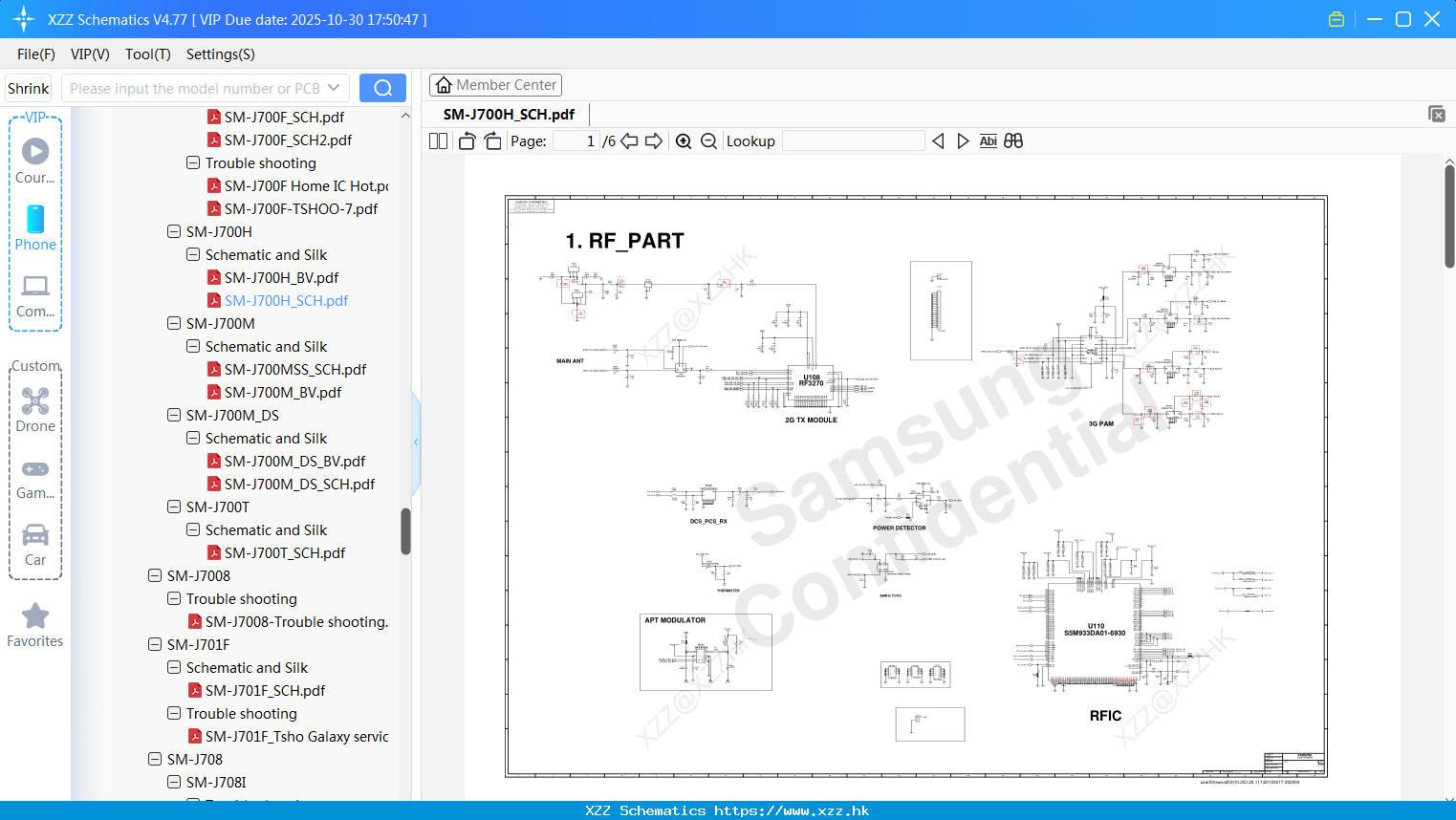Go to next page arrow
Viewport: 1456px width, 820px height.
pos(654,141)
